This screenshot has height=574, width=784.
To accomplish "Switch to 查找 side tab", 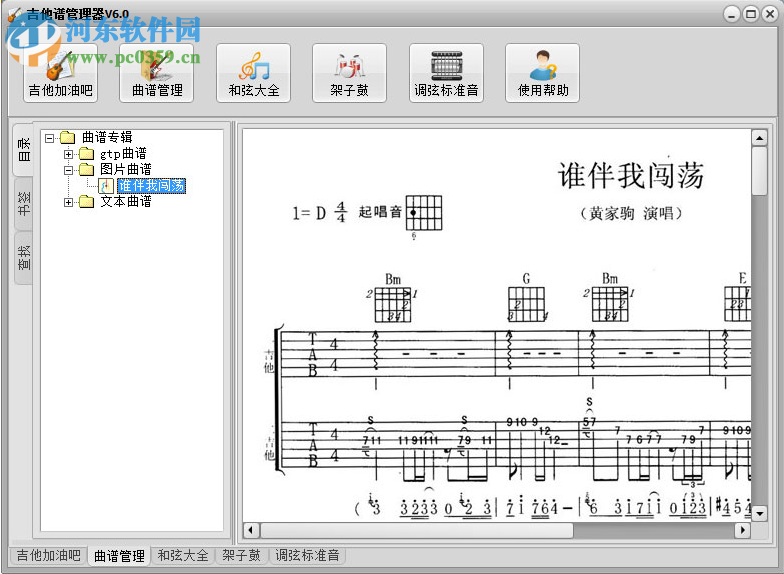I will point(24,258).
